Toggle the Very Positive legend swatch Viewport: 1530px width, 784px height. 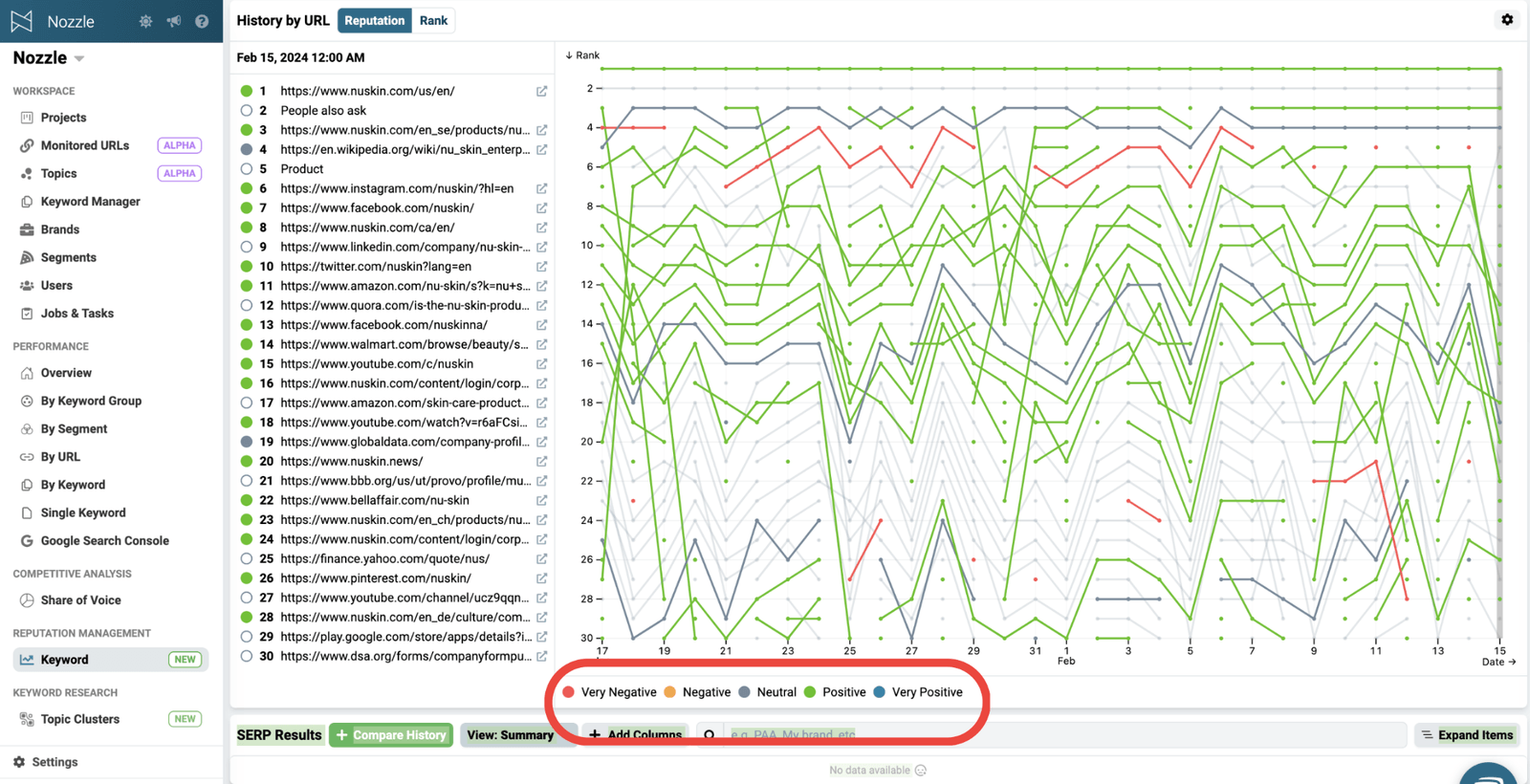click(880, 692)
